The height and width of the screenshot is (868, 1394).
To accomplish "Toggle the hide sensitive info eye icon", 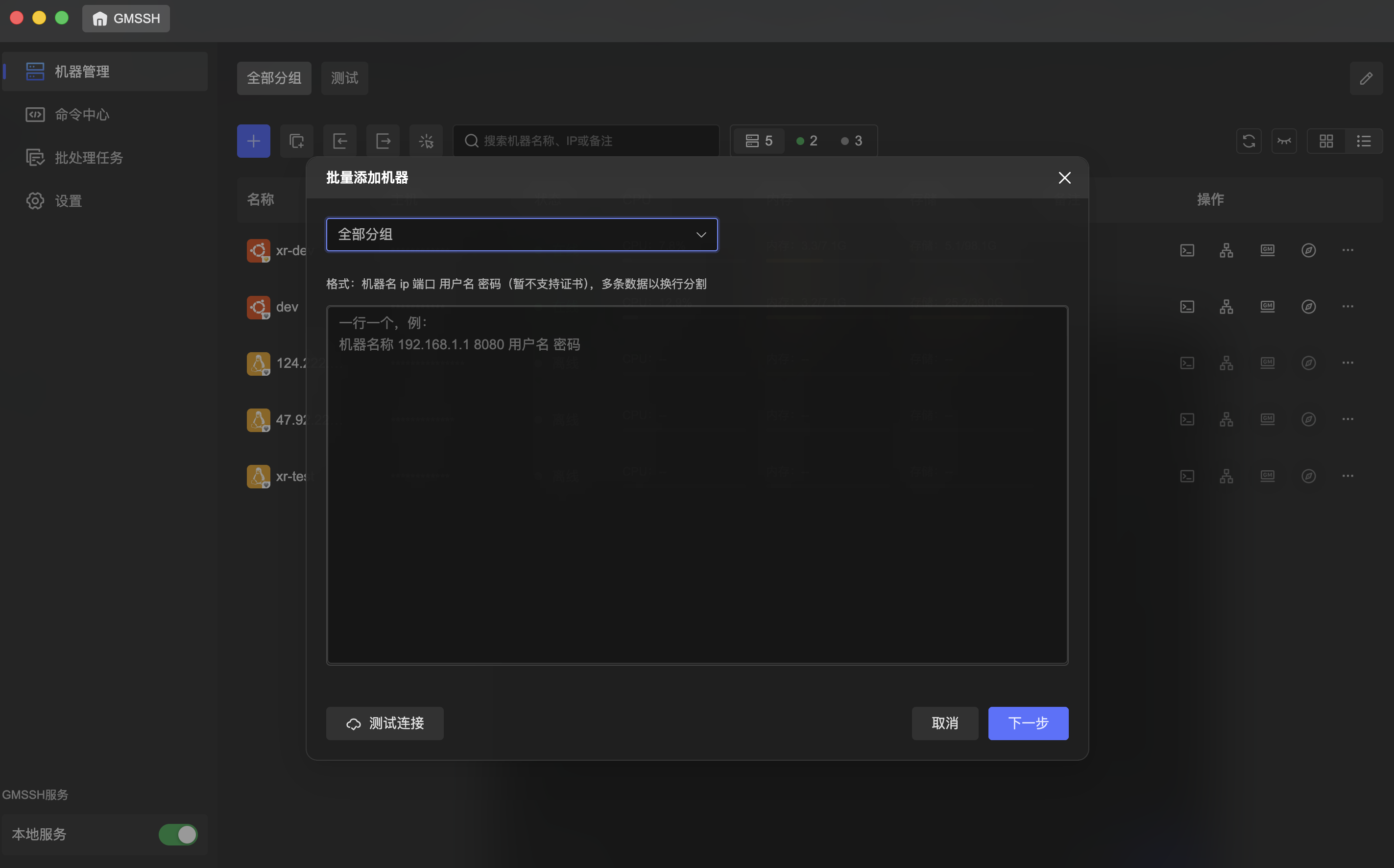I will pos(1284,141).
